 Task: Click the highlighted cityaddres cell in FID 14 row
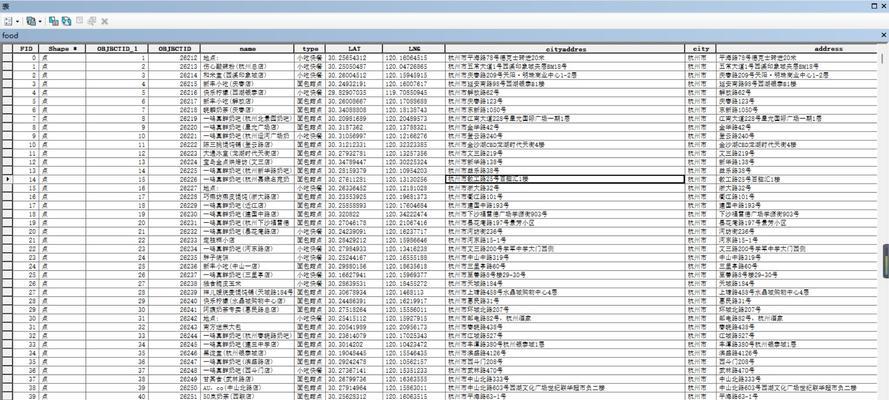point(565,179)
